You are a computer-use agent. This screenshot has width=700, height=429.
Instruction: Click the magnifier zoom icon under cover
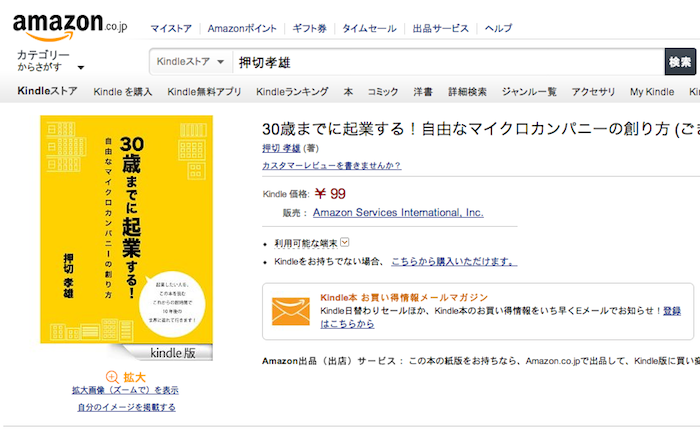[112, 377]
